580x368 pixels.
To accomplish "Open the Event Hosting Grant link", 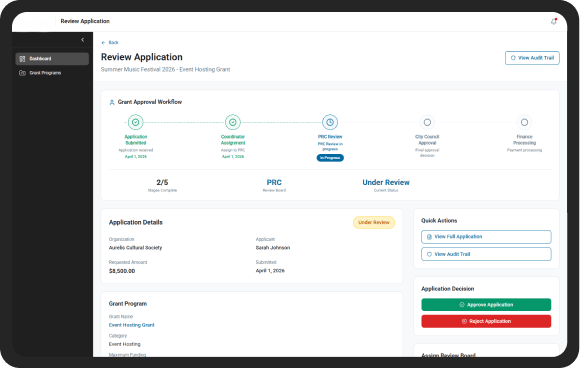I will click(x=131, y=325).
